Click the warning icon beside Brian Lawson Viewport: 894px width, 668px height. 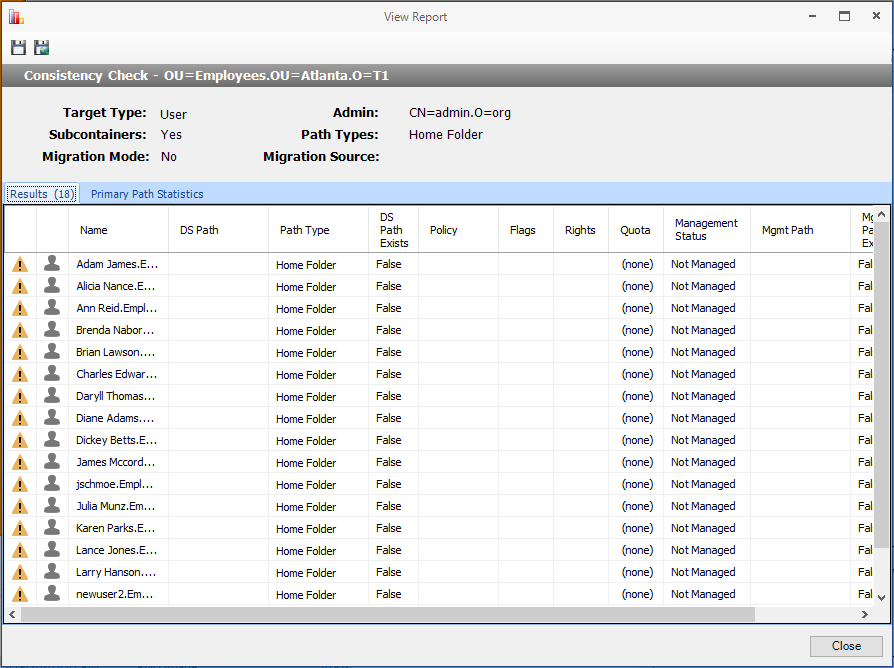[20, 353]
